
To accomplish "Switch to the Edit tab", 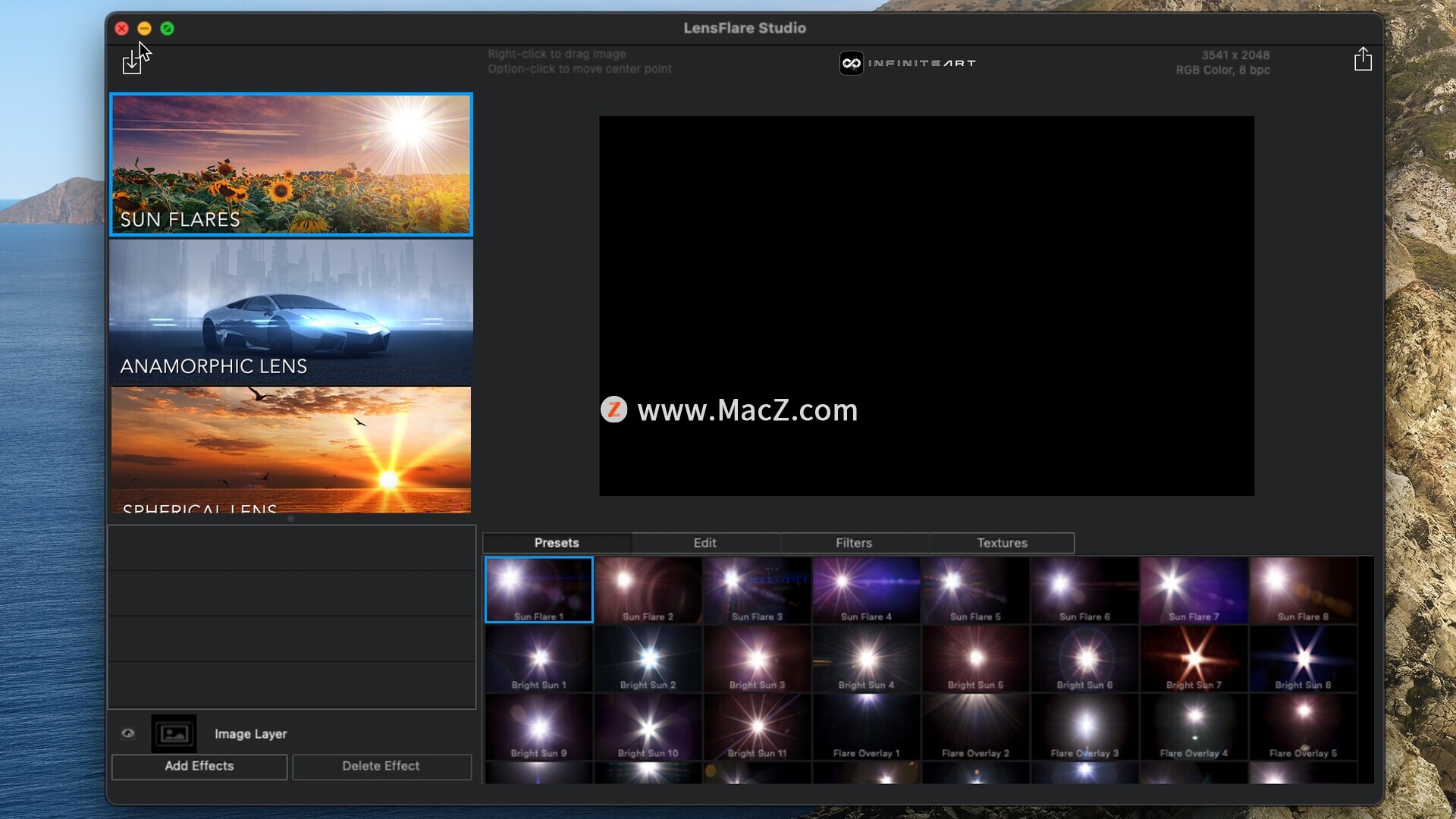I will 704,543.
